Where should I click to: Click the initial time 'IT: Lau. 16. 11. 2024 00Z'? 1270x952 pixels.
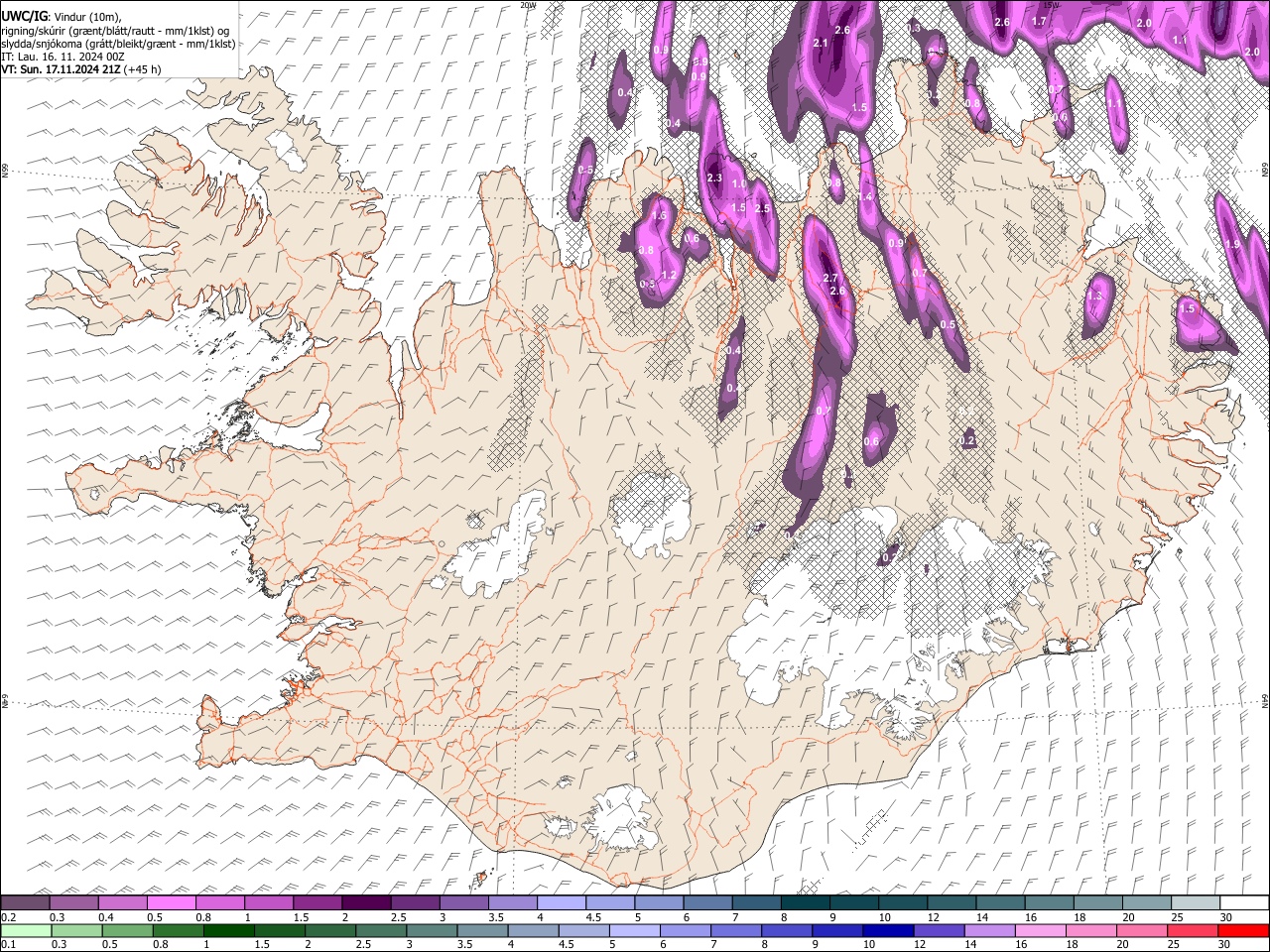[x=63, y=57]
